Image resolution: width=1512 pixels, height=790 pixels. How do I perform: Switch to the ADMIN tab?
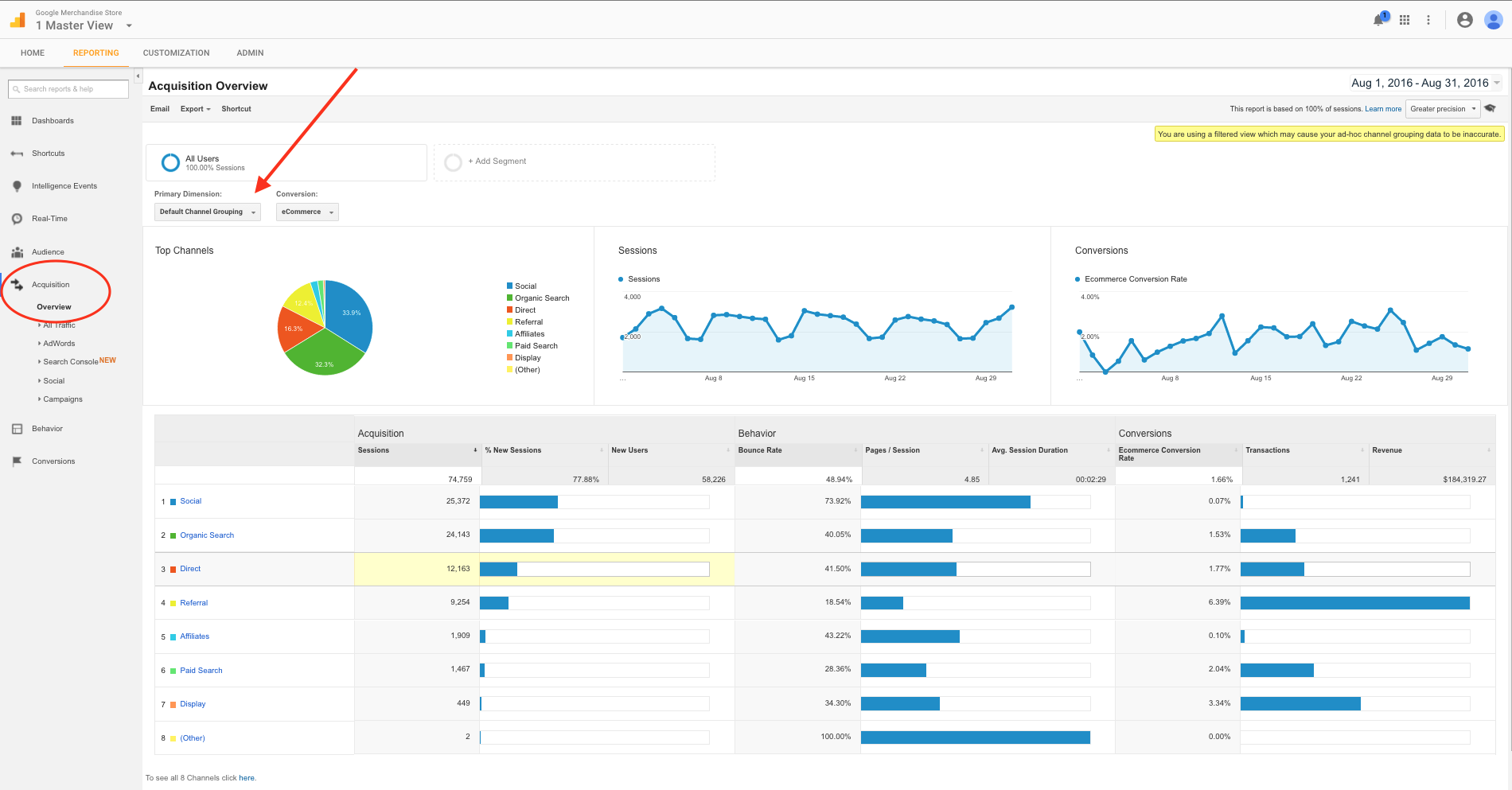point(249,53)
